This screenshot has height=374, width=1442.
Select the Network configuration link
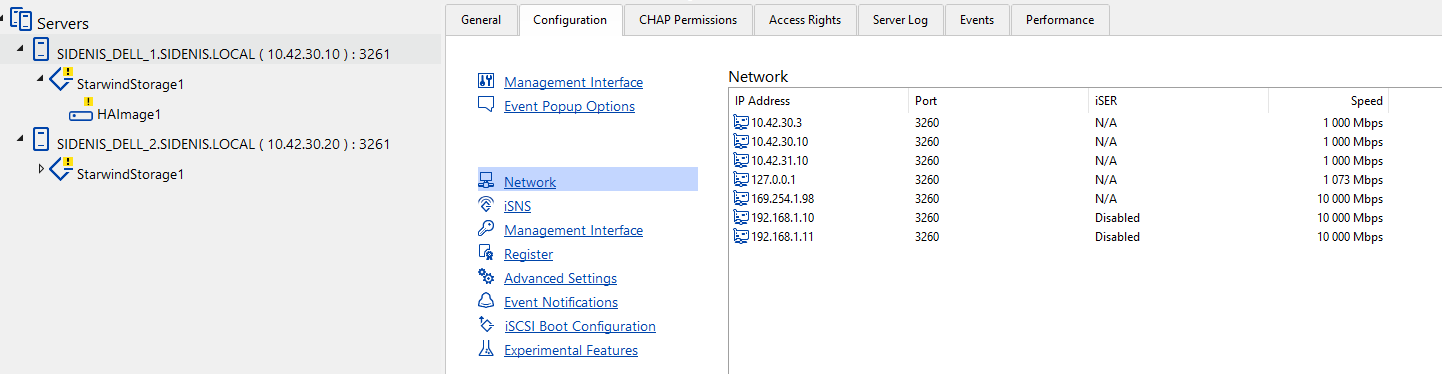pos(530,182)
